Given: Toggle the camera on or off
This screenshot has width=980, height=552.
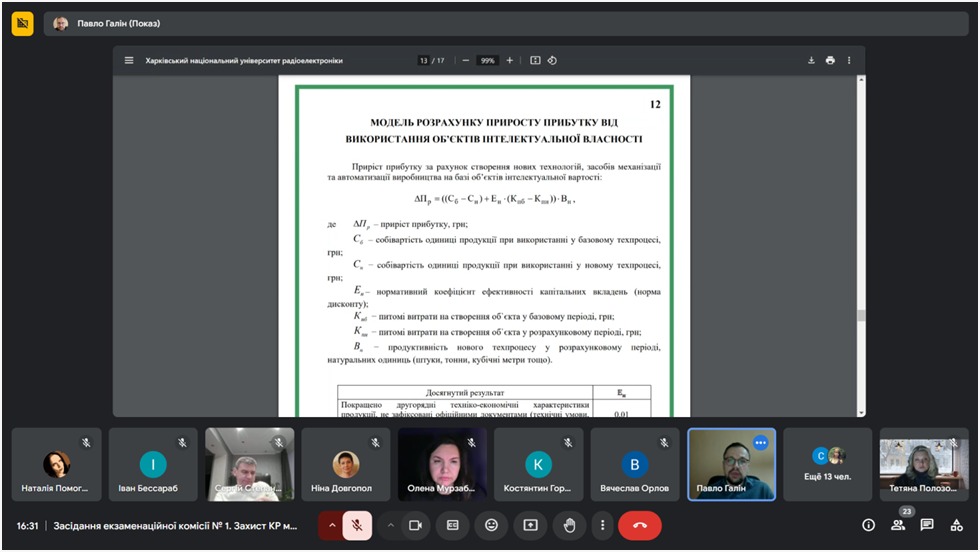Looking at the screenshot, I should click(x=415, y=525).
